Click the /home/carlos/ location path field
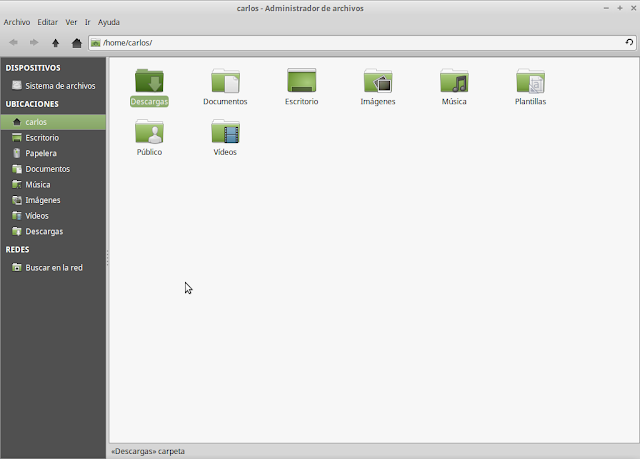This screenshot has width=640, height=459. pyautogui.click(x=362, y=43)
